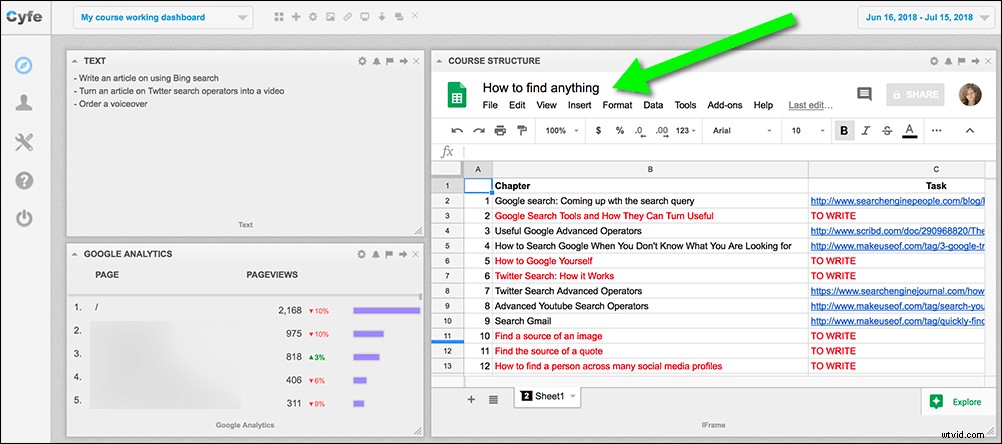Open the font size 10 dropdown
The height and width of the screenshot is (444, 1002).
[808, 130]
